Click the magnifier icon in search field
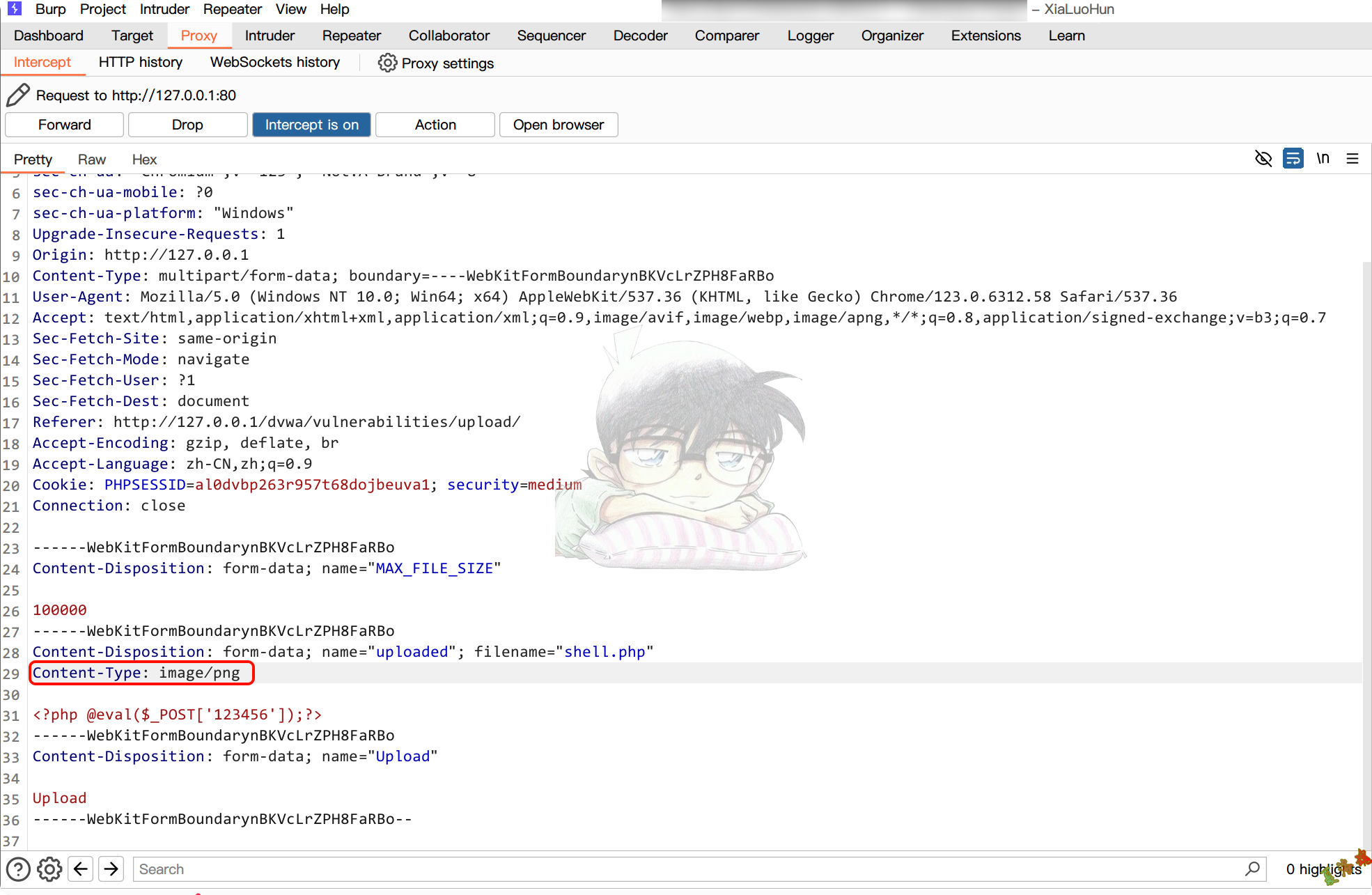This screenshot has width=1372, height=895. [1252, 869]
